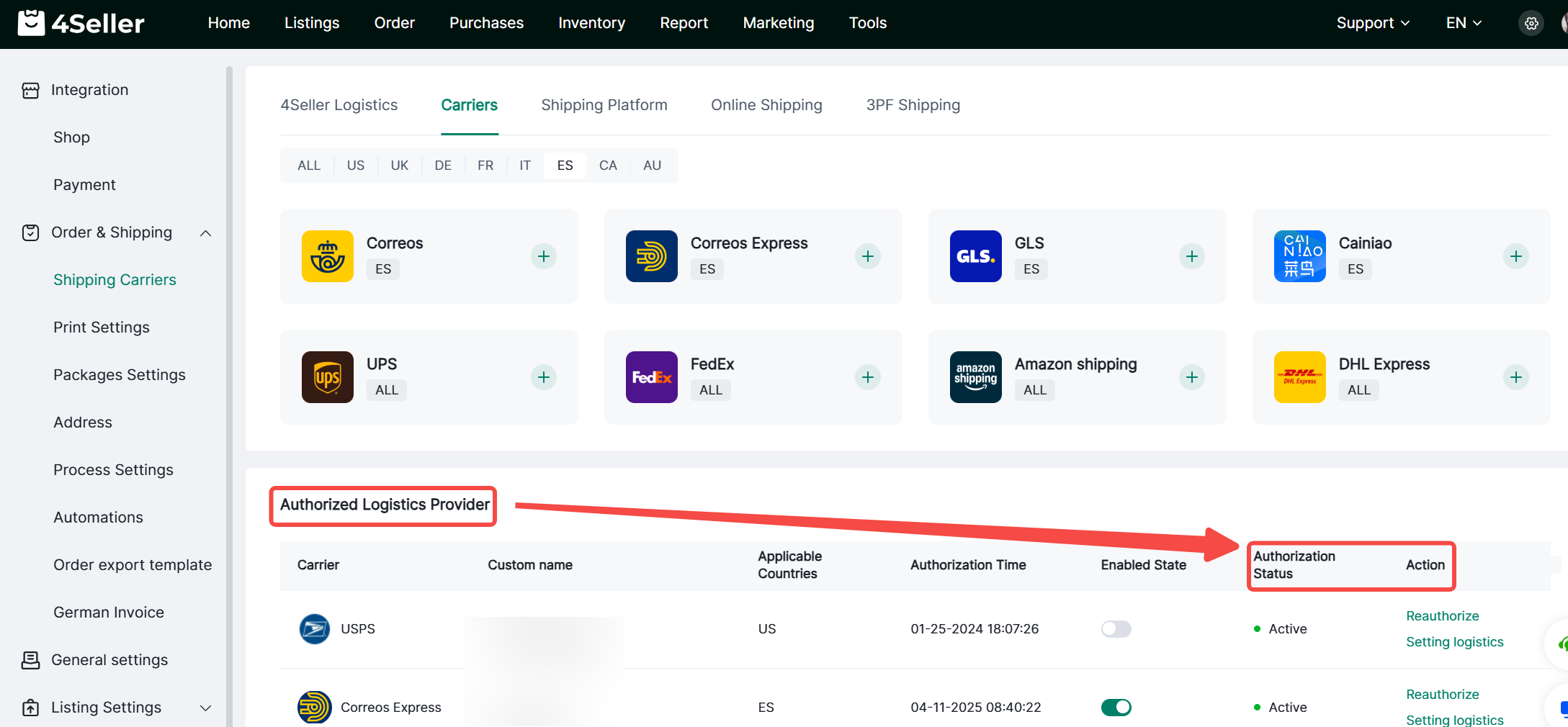Image resolution: width=1568 pixels, height=727 pixels.
Task: Click the plus icon on Correos card
Action: coord(543,256)
